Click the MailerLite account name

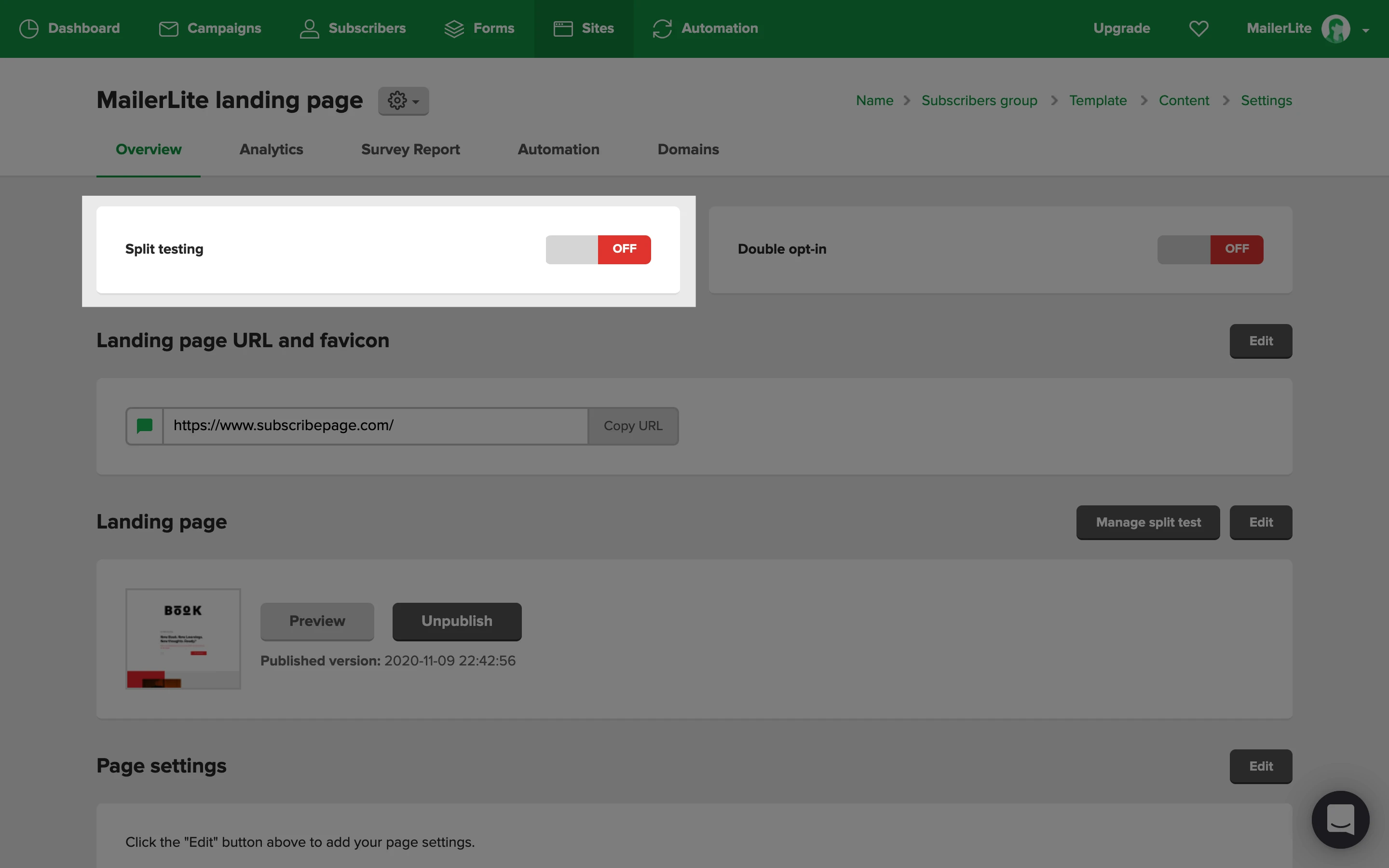[x=1279, y=28]
